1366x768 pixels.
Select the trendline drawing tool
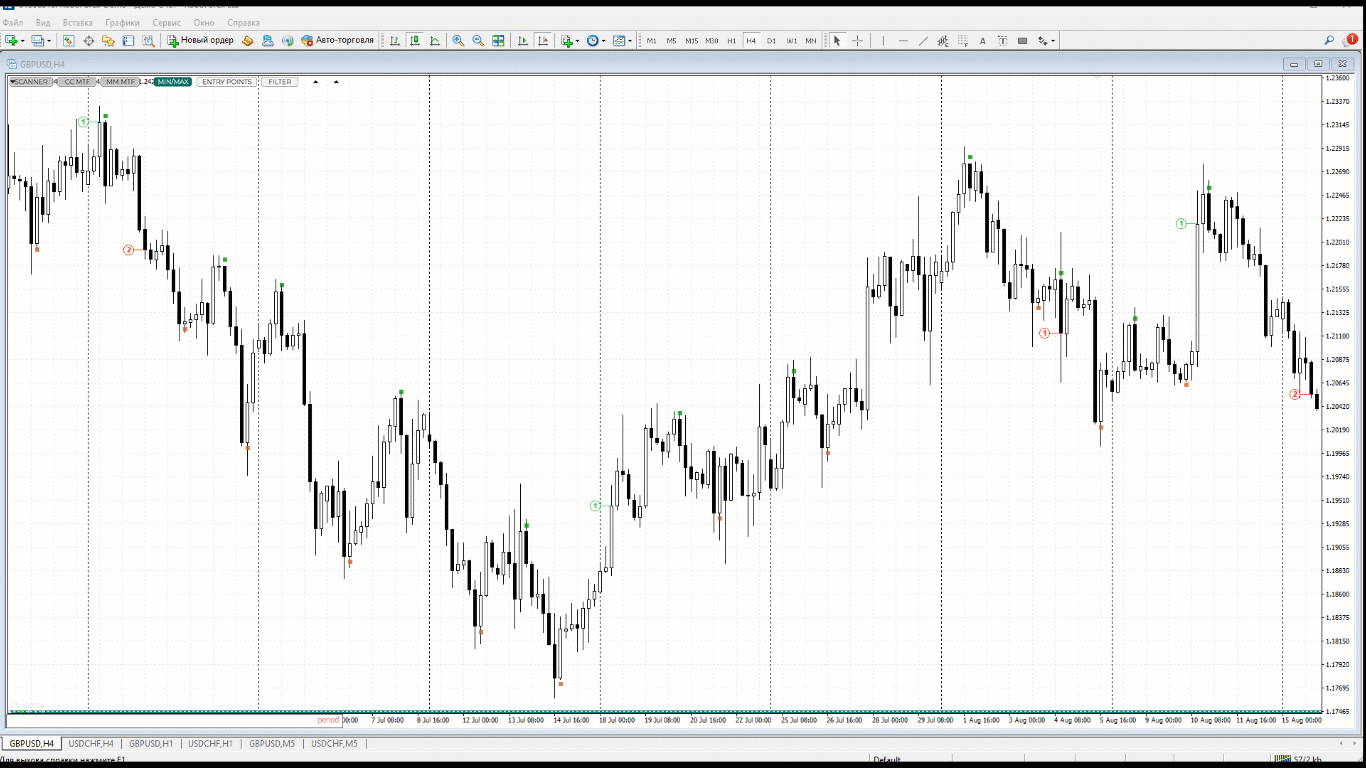923,41
